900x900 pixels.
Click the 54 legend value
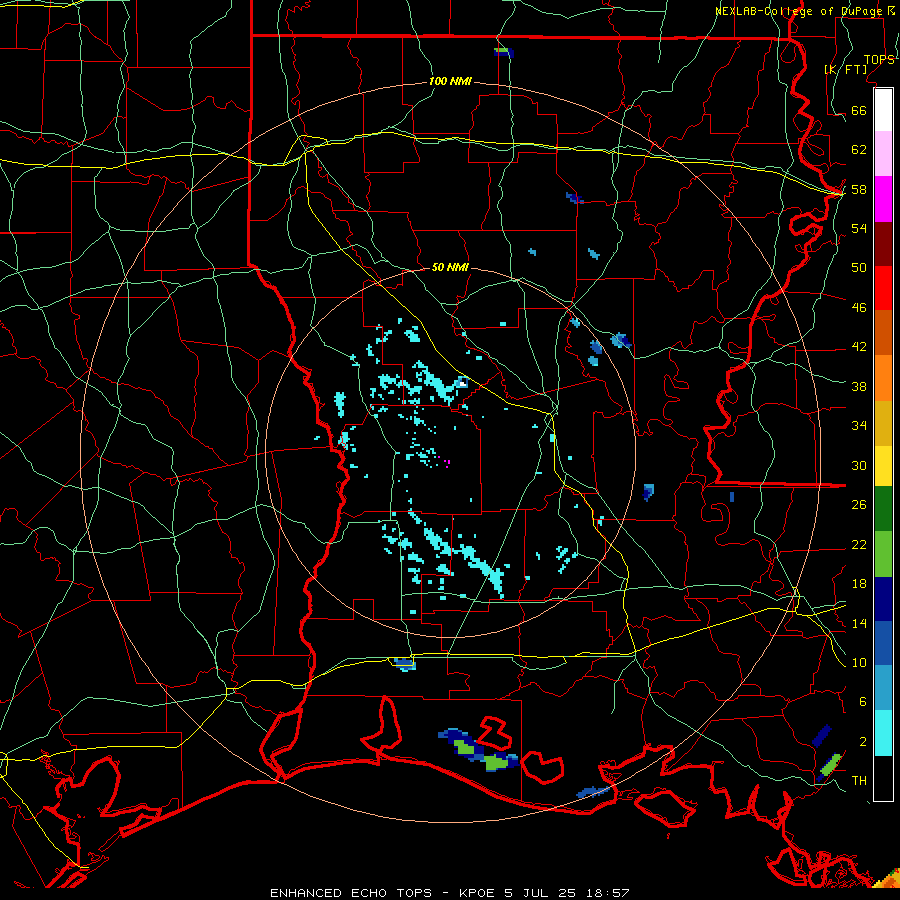[x=859, y=228]
